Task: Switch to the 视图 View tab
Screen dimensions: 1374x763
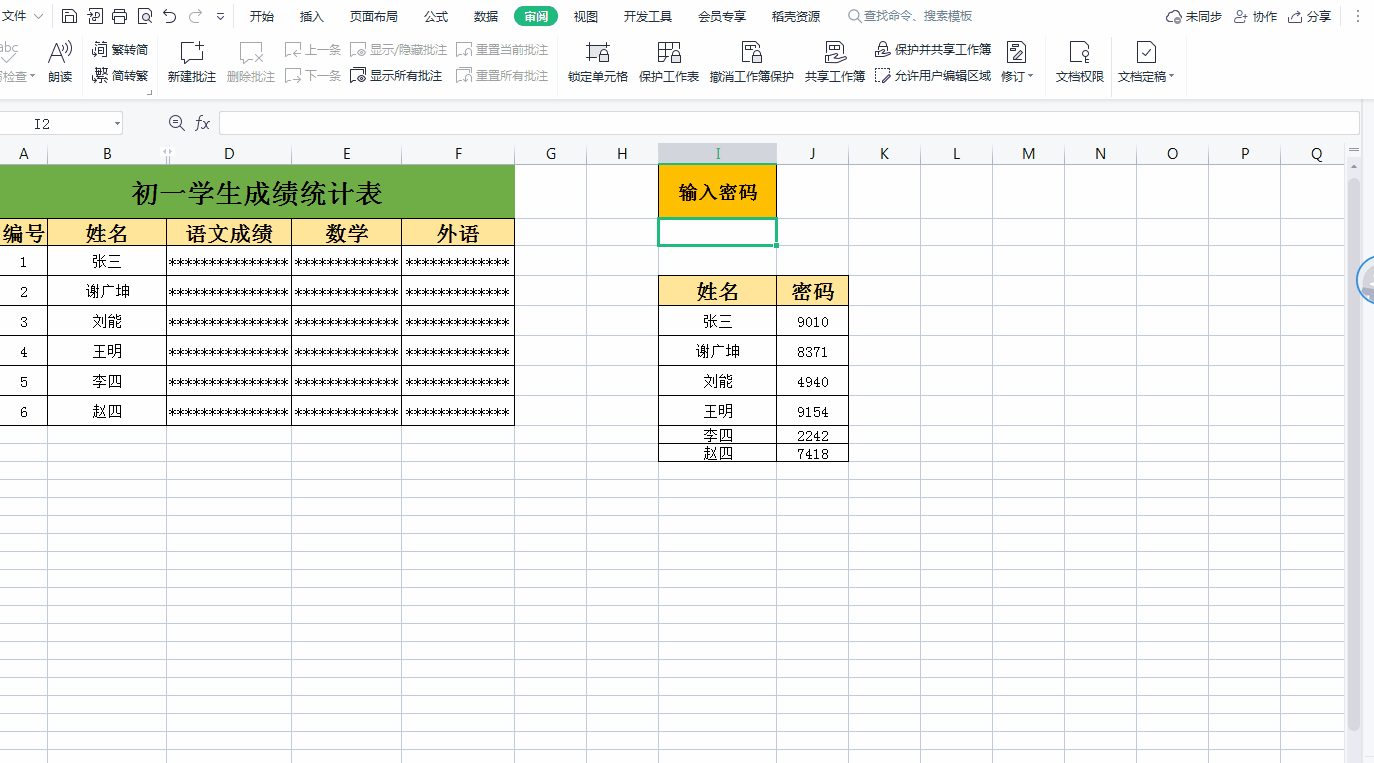Action: [586, 16]
